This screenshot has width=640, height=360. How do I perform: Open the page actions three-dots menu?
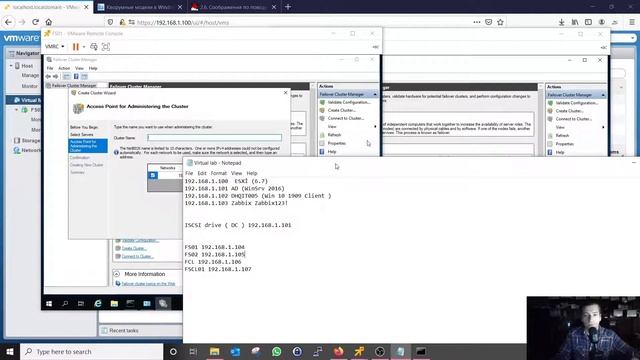477,22
